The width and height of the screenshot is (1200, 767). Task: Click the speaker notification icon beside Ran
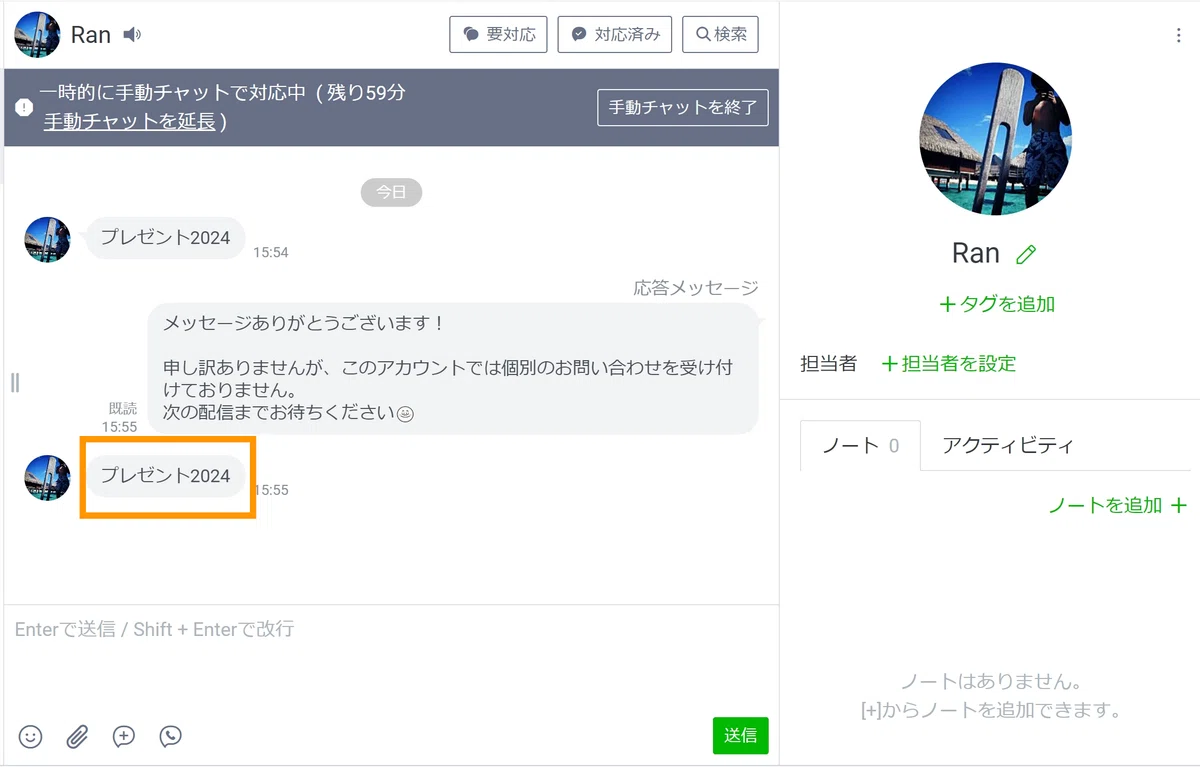coord(132,35)
